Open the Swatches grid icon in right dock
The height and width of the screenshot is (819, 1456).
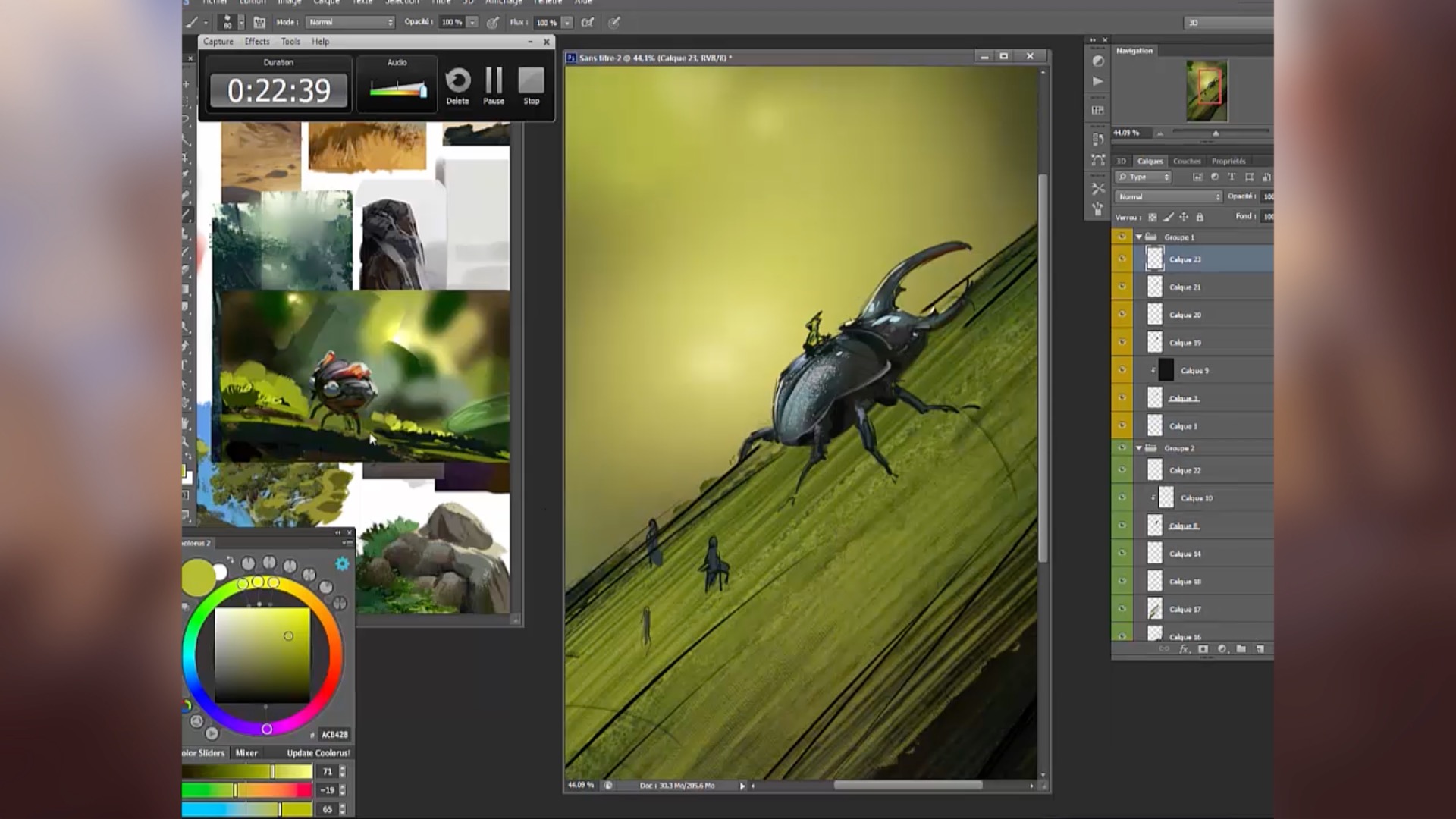pos(1097,110)
